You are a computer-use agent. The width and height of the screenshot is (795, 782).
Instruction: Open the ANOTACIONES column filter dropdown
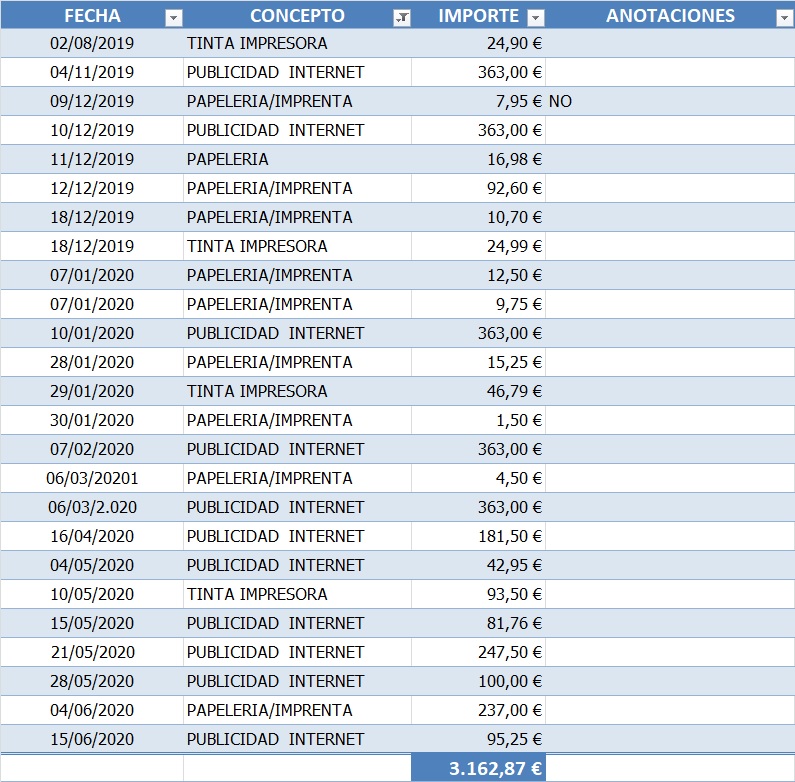[x=783, y=17]
